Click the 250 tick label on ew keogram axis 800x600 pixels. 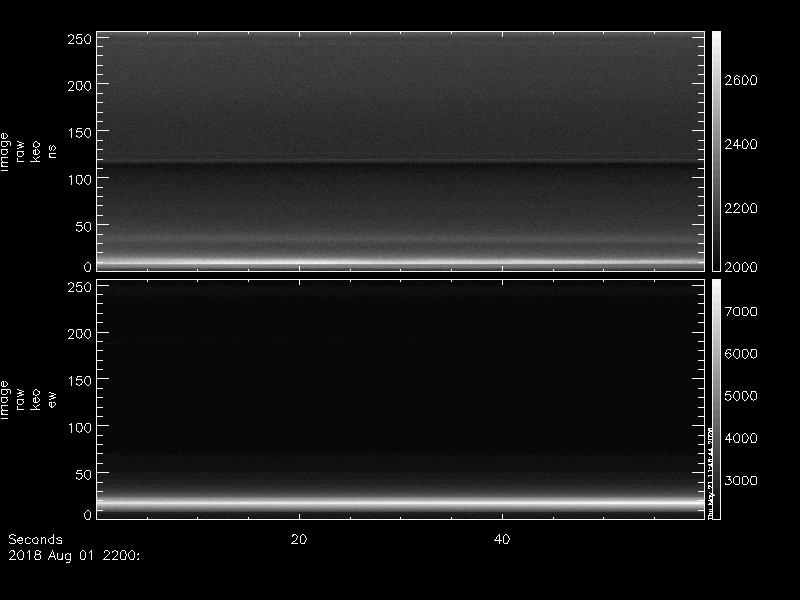(79, 287)
